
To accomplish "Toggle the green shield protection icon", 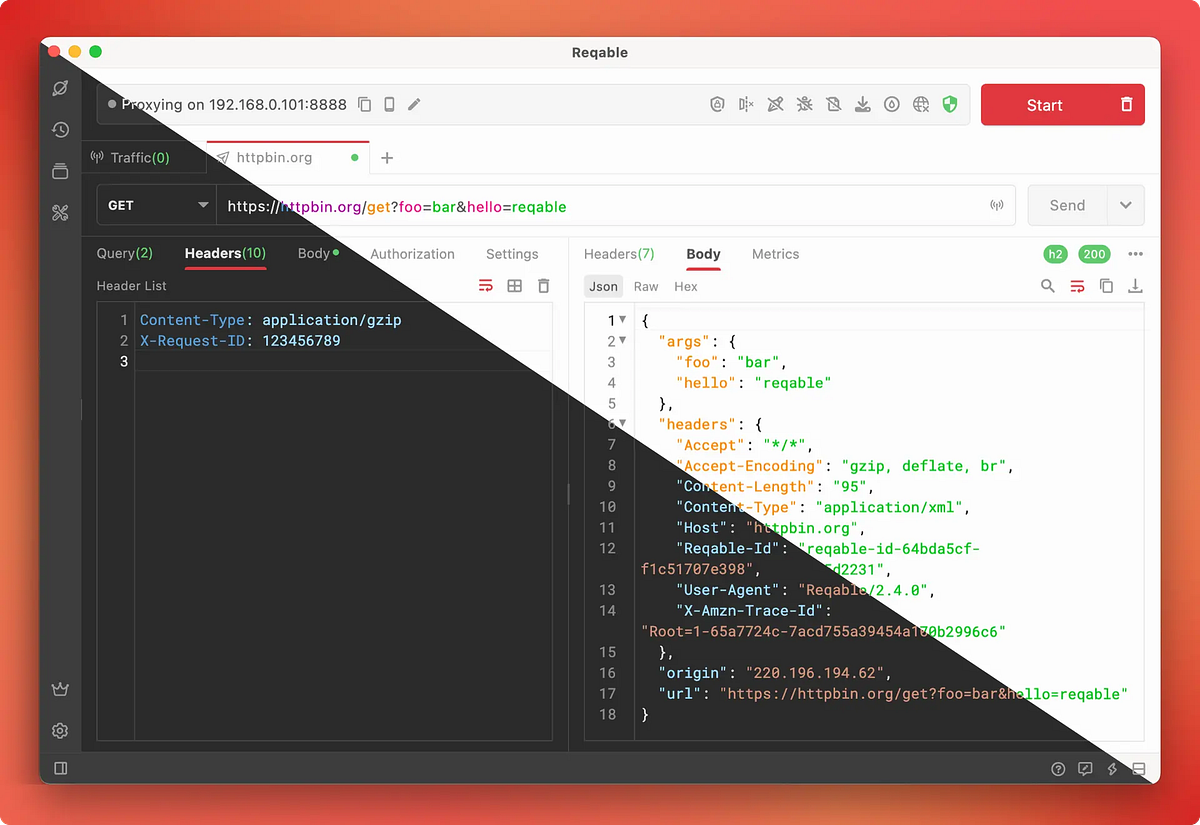I will tap(949, 104).
